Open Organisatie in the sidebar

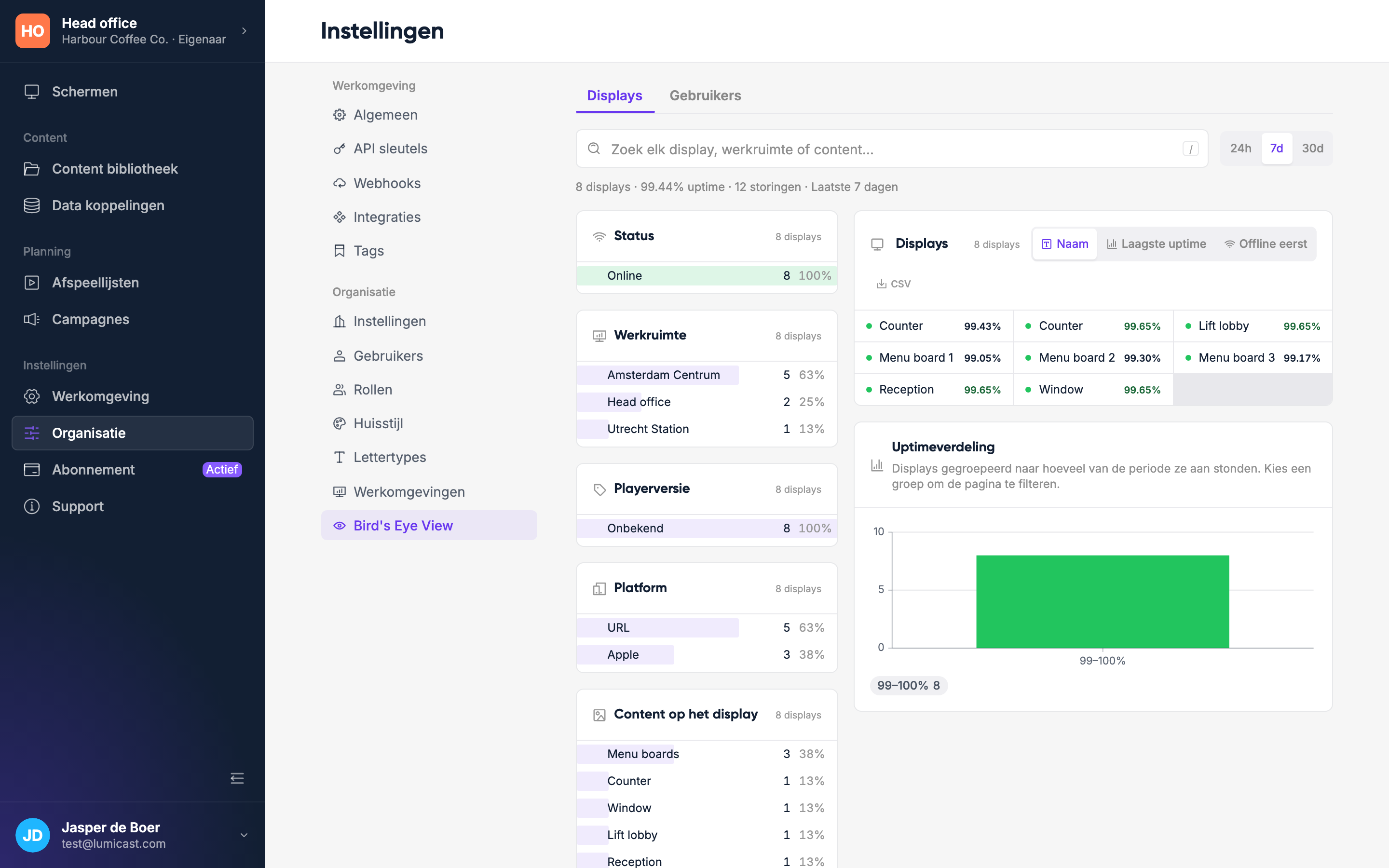tap(132, 433)
